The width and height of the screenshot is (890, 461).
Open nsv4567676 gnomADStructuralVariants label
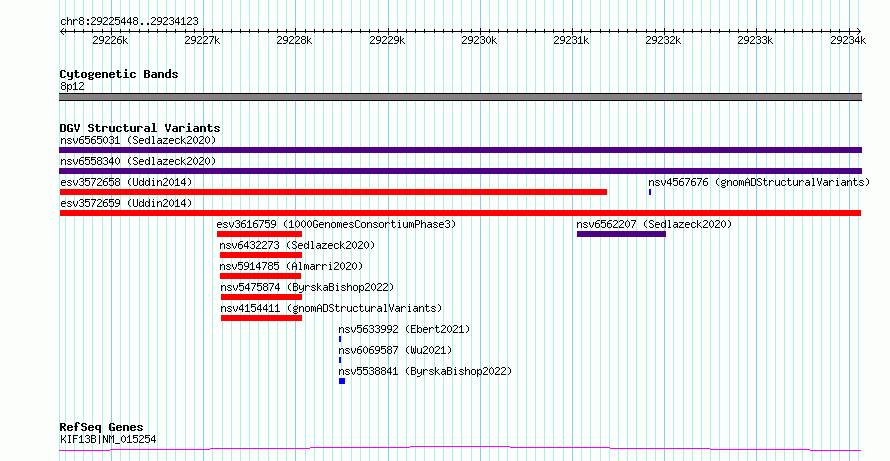pos(759,182)
